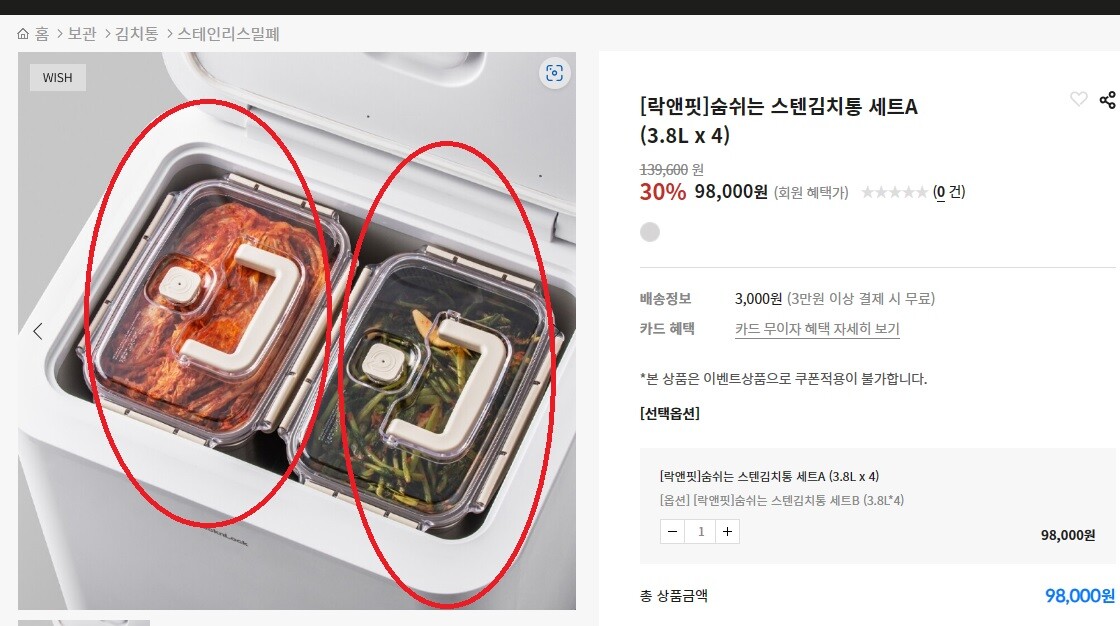Increase quantity with the plus button
Viewport: 1120px width, 626px height.
tap(727, 532)
